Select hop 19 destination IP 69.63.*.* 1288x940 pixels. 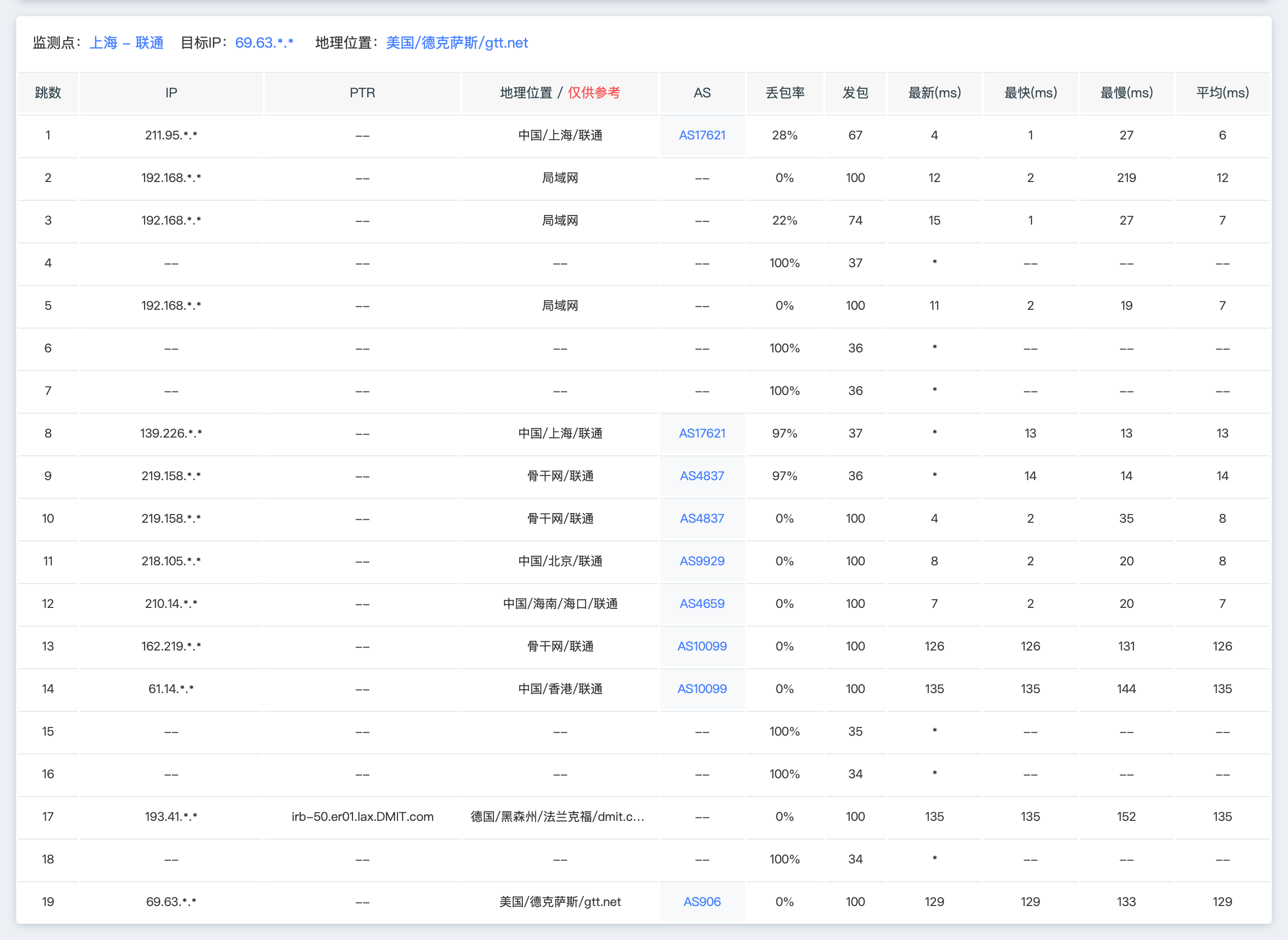[x=170, y=901]
